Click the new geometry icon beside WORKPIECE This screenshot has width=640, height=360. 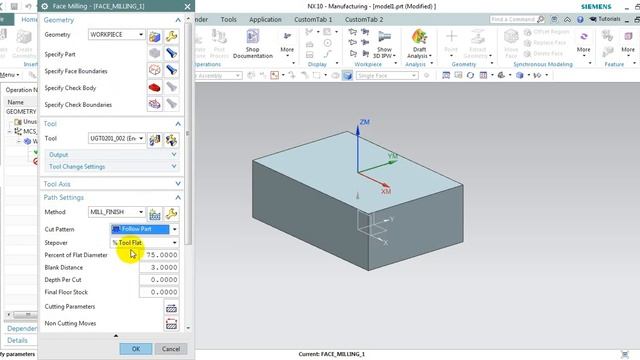[155, 36]
